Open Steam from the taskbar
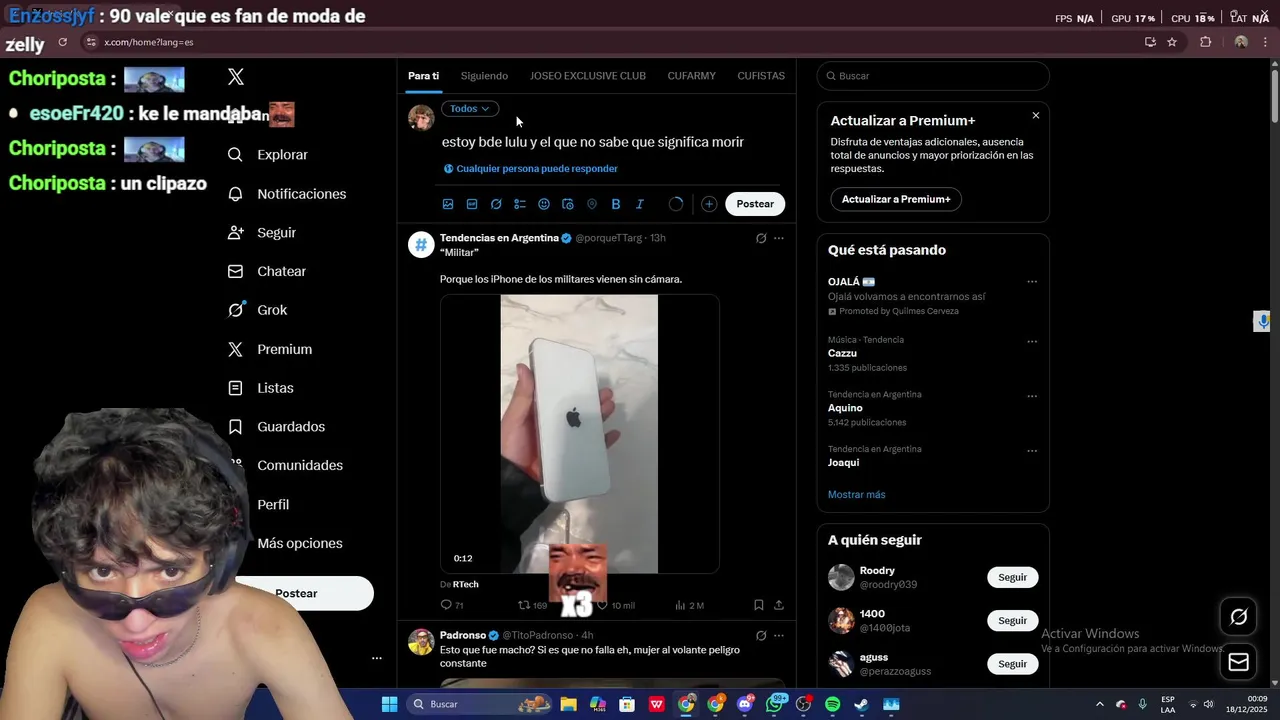1280x720 pixels. [861, 704]
